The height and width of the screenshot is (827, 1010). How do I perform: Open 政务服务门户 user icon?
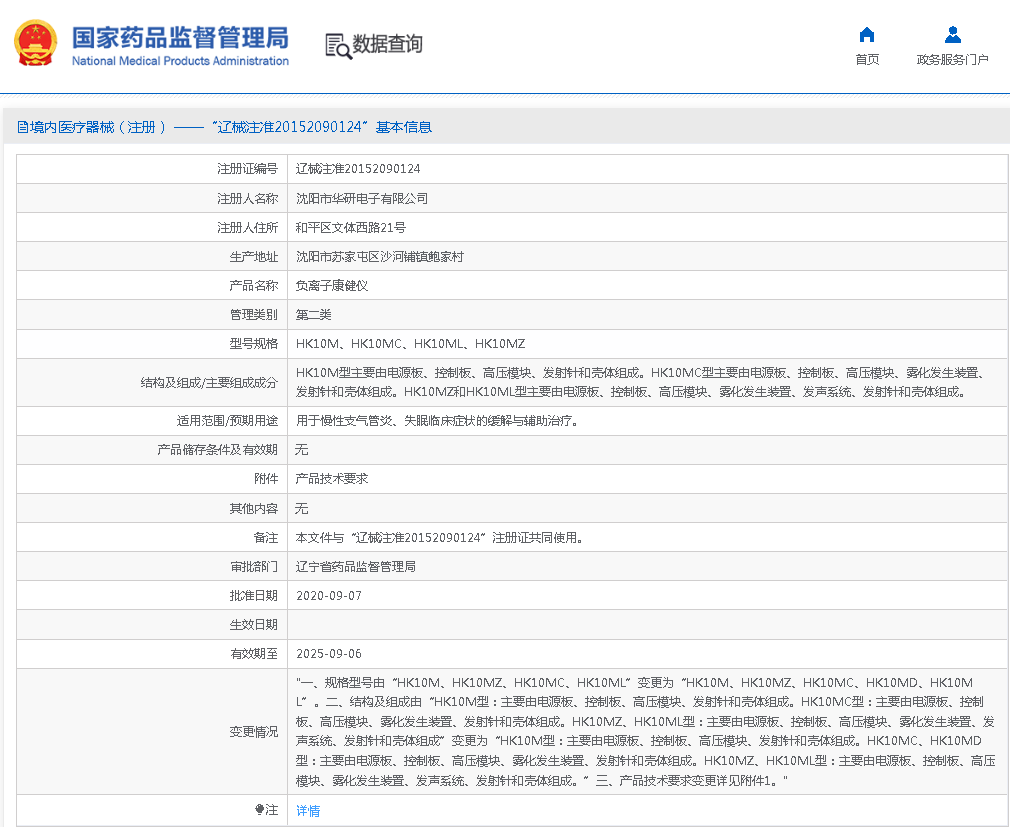click(x=953, y=34)
